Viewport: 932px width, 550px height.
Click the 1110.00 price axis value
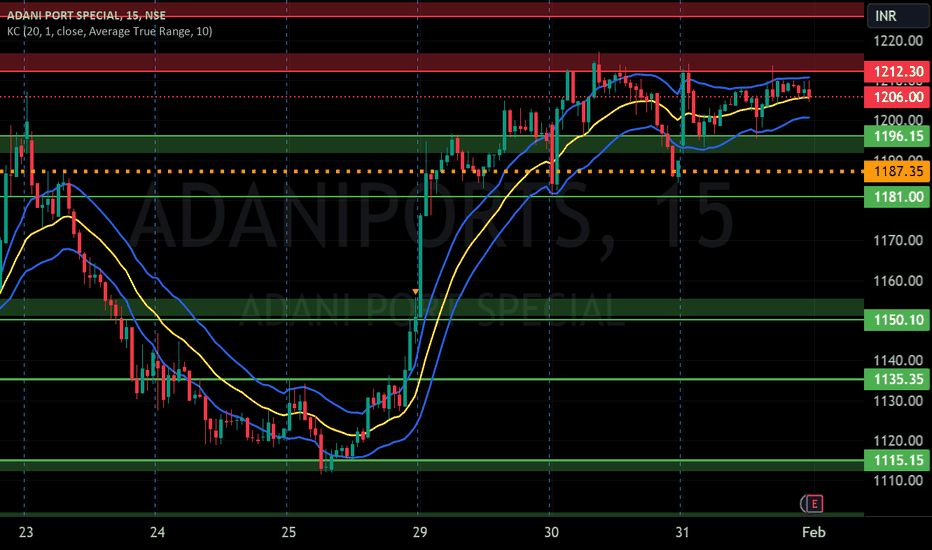point(898,480)
